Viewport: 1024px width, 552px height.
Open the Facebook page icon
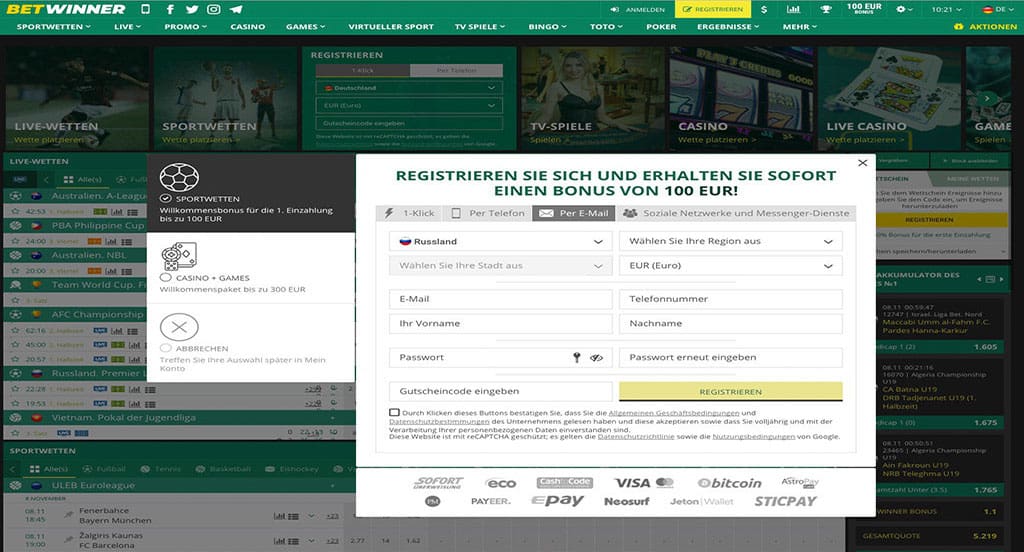tap(170, 9)
